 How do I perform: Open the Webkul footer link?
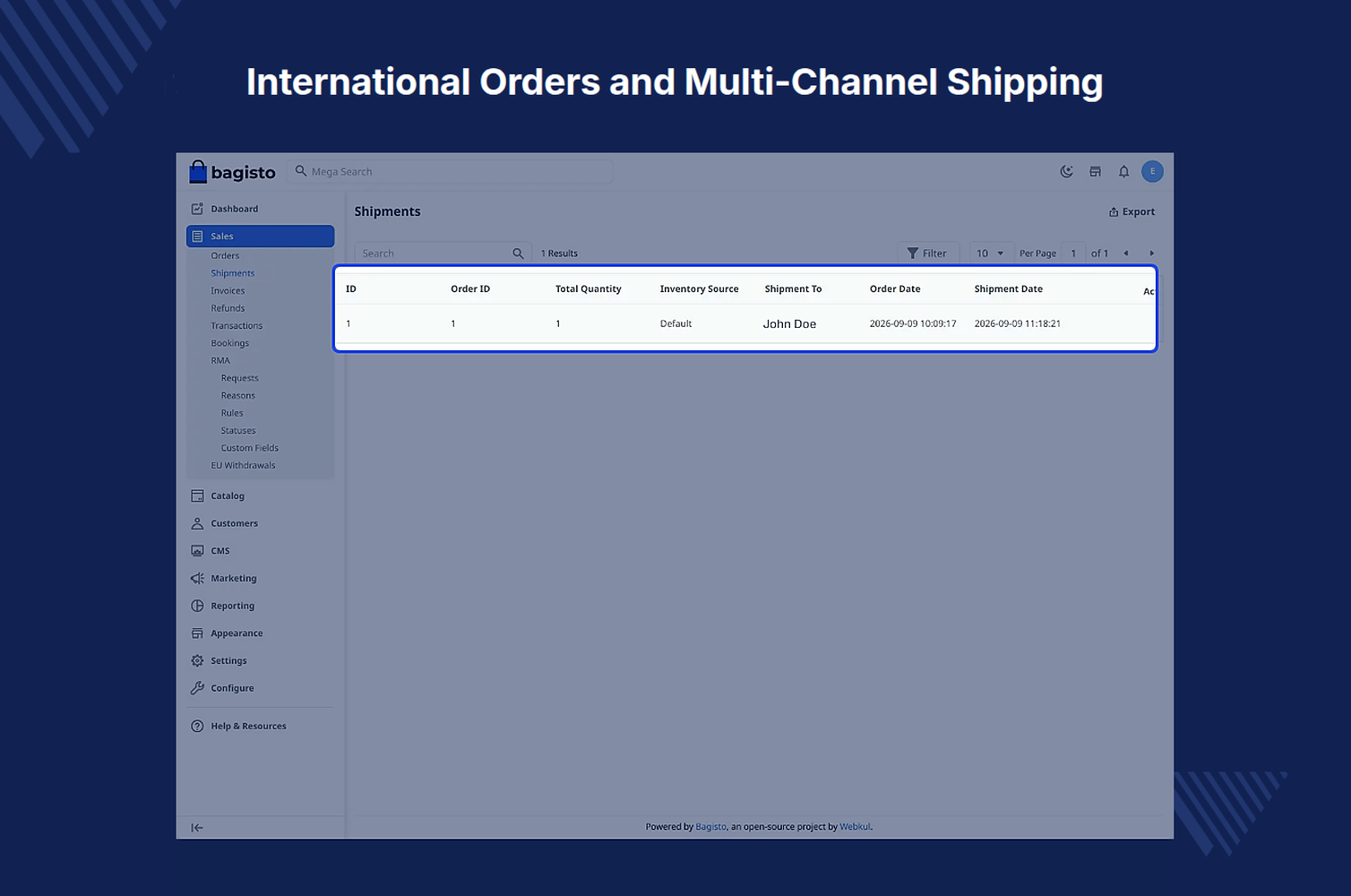pyautogui.click(x=855, y=827)
